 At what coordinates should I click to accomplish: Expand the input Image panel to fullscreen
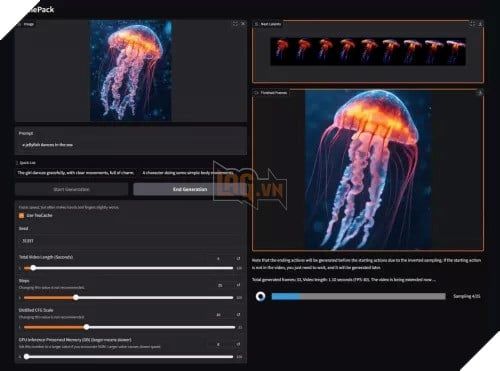pos(235,24)
